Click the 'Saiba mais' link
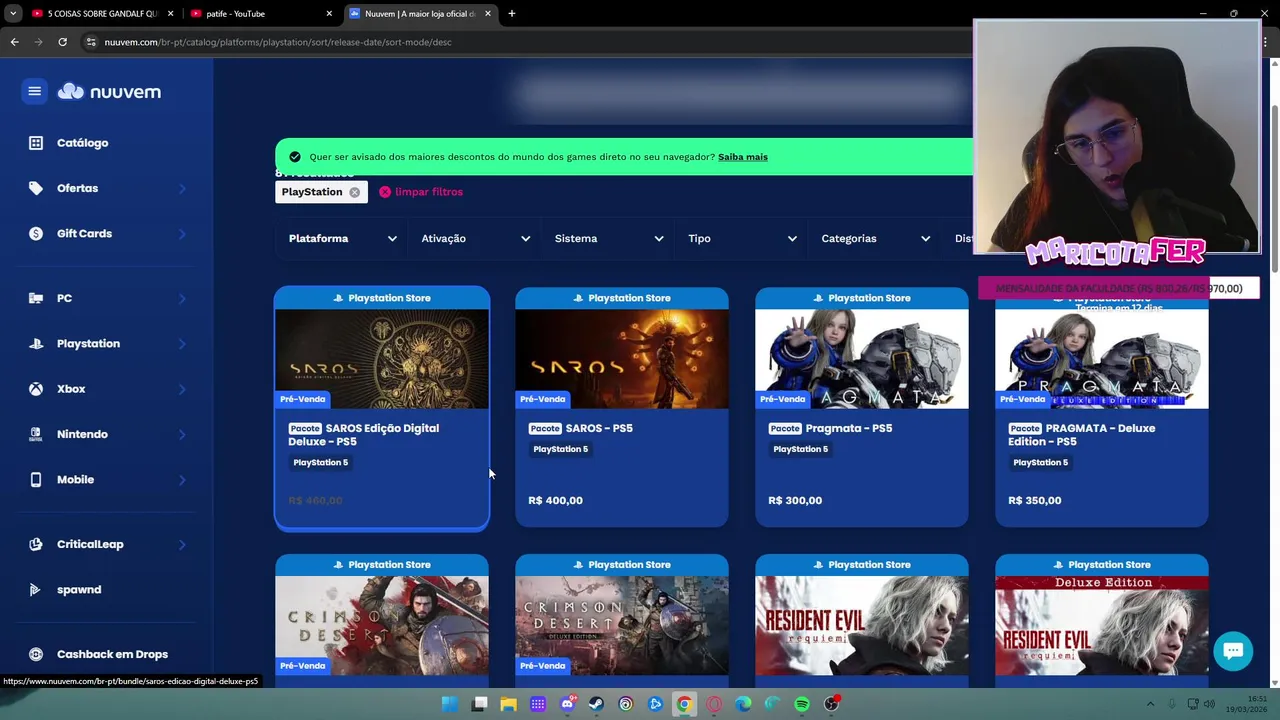This screenshot has height=720, width=1280. [x=743, y=157]
